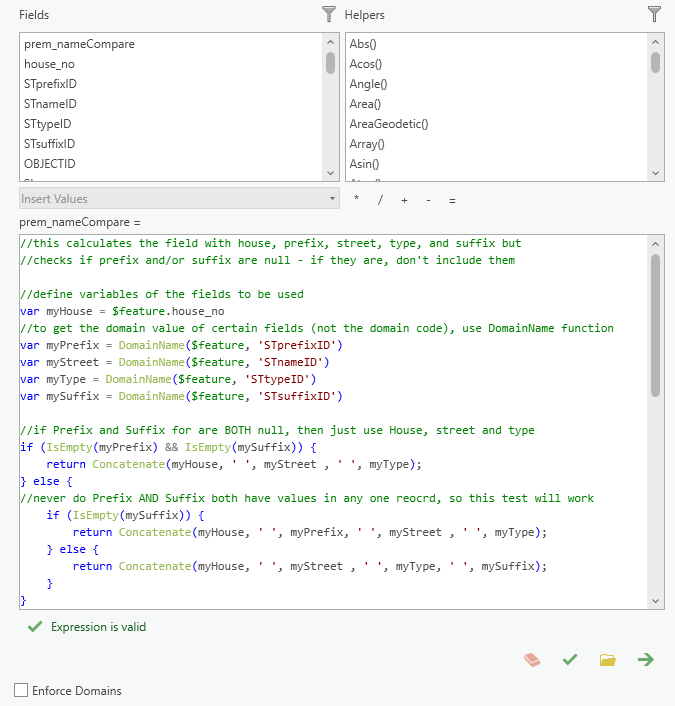
Task: Insert the divide slash operator
Action: (x=380, y=200)
